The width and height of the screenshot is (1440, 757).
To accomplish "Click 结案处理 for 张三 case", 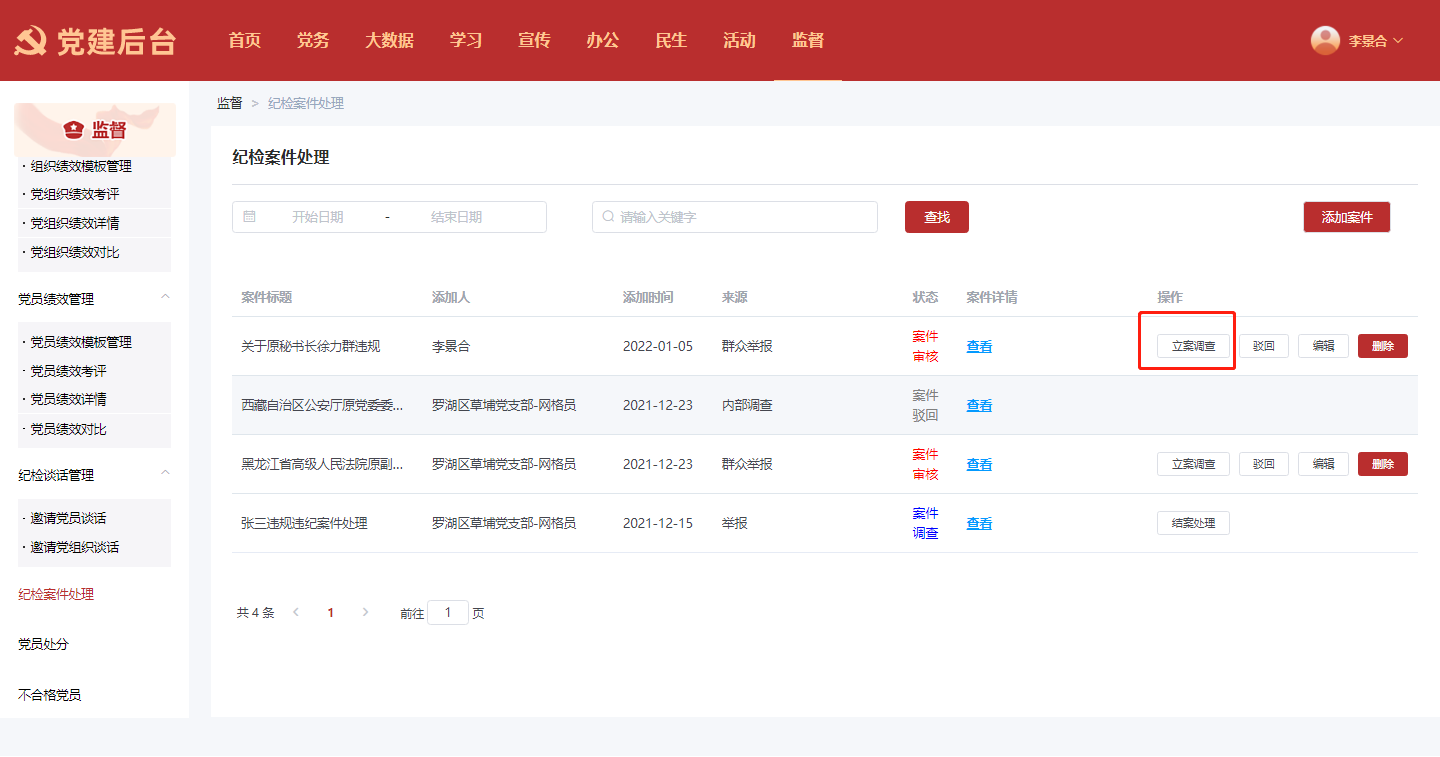I will [1193, 523].
